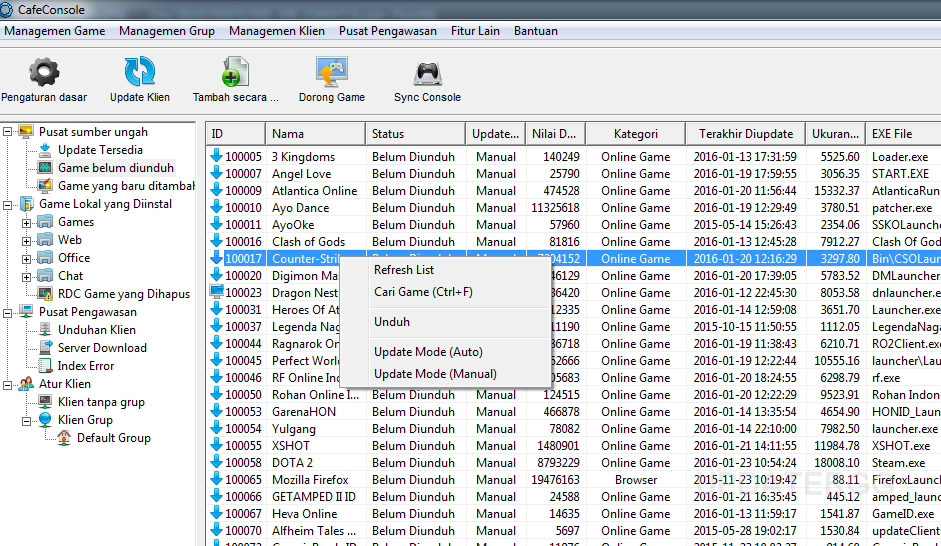Open the Fitur Lain menu

(x=475, y=31)
